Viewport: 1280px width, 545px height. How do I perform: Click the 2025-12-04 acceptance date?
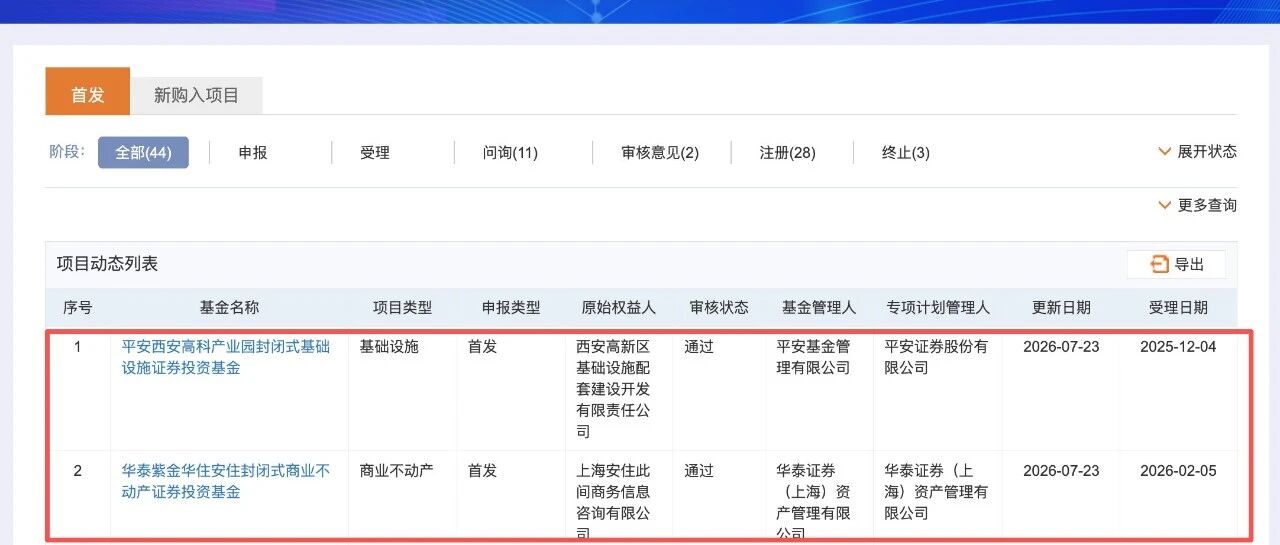[1178, 347]
